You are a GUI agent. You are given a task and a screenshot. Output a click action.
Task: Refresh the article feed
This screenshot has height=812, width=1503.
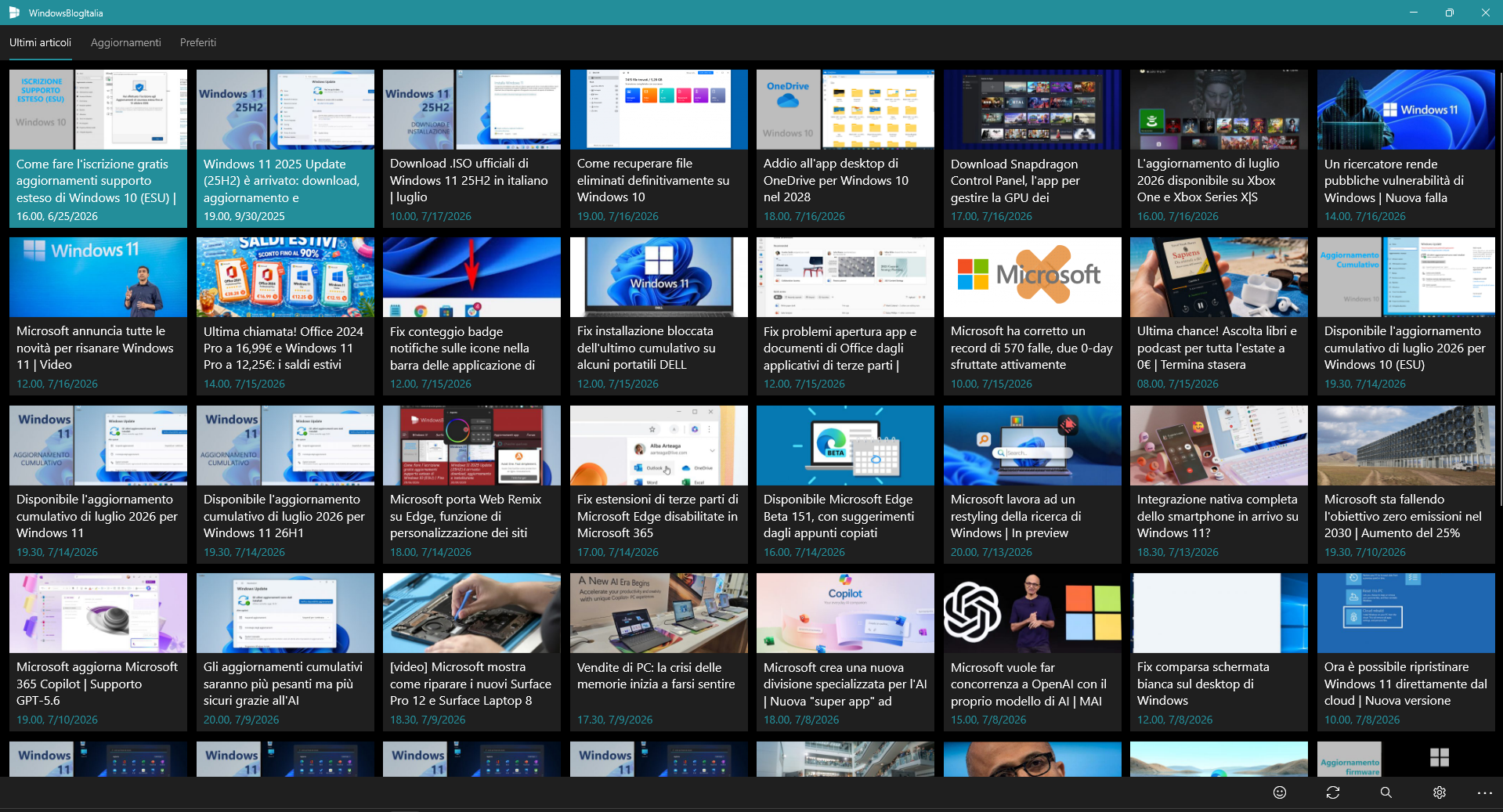point(1333,792)
